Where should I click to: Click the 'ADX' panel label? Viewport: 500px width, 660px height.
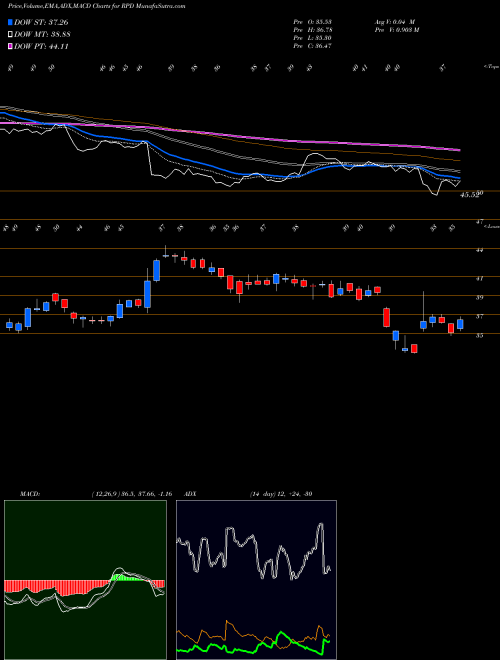(190, 494)
